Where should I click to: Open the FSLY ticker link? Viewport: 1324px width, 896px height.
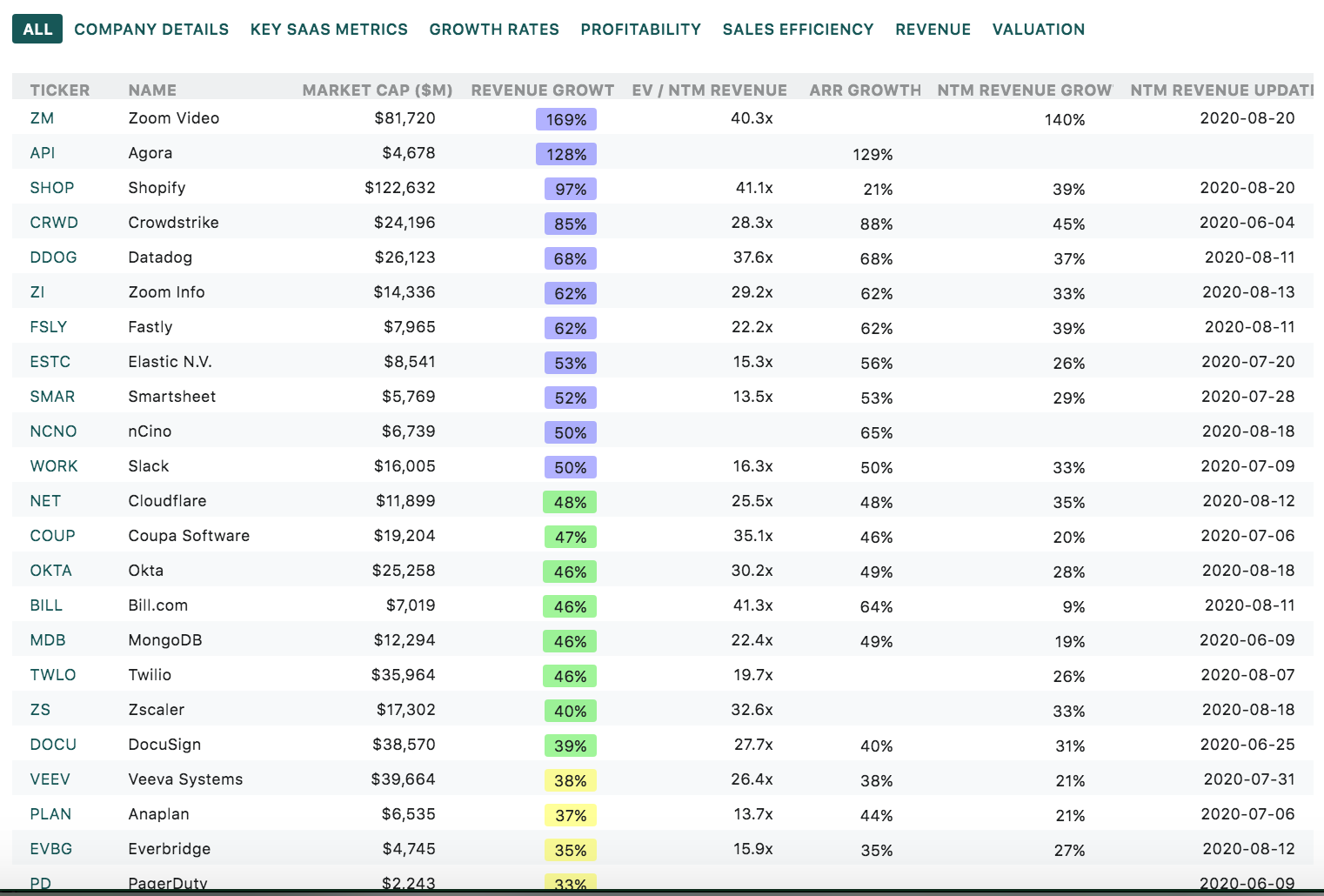pos(49,327)
